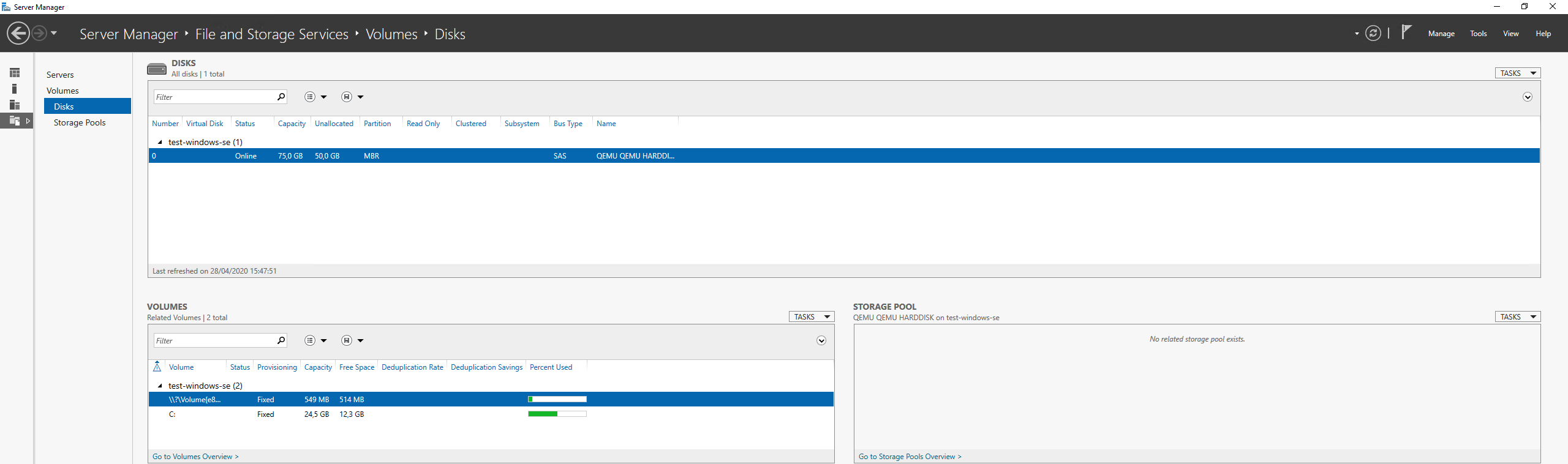Open the Tools menu
This screenshot has width=1568, height=464.
(1478, 34)
